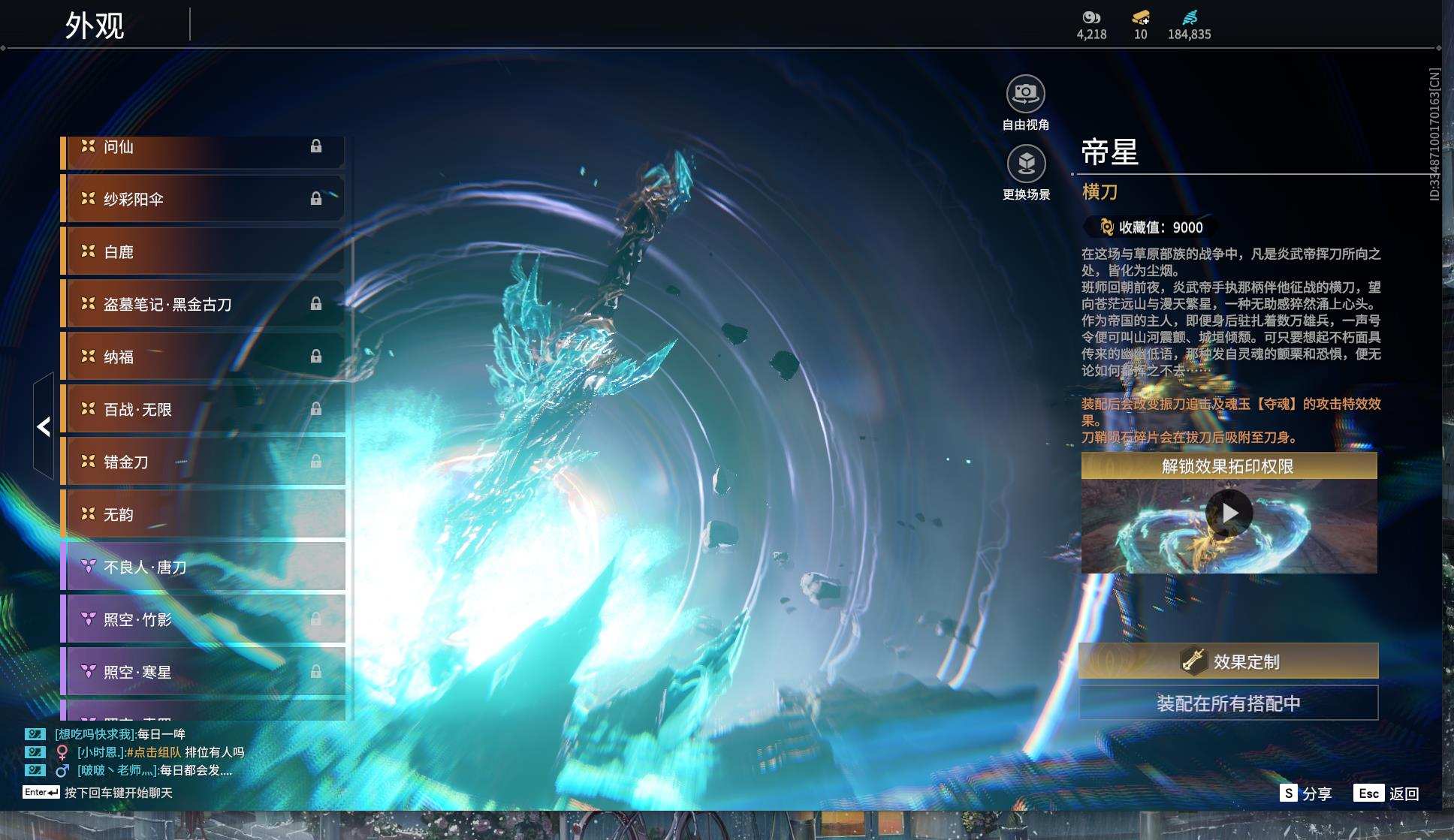Click the female gender icon in chat
The image size is (1454, 840).
point(62,752)
